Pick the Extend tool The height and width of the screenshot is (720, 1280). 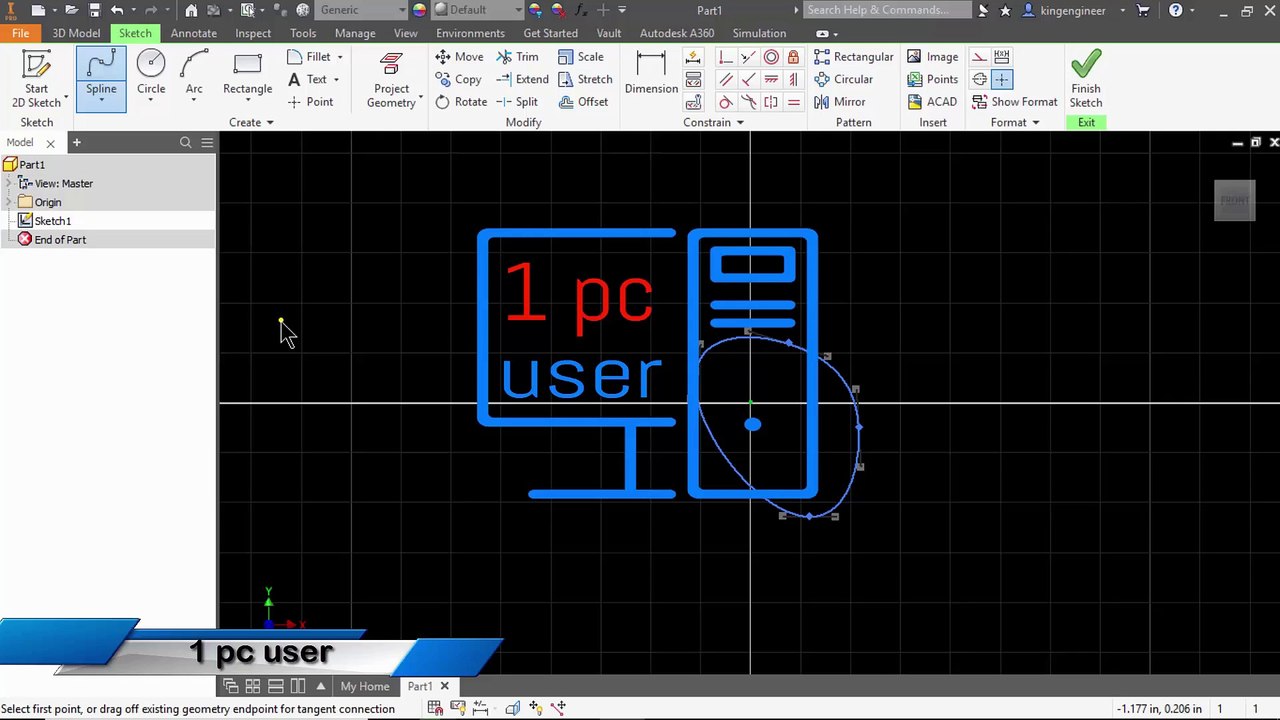coord(522,79)
